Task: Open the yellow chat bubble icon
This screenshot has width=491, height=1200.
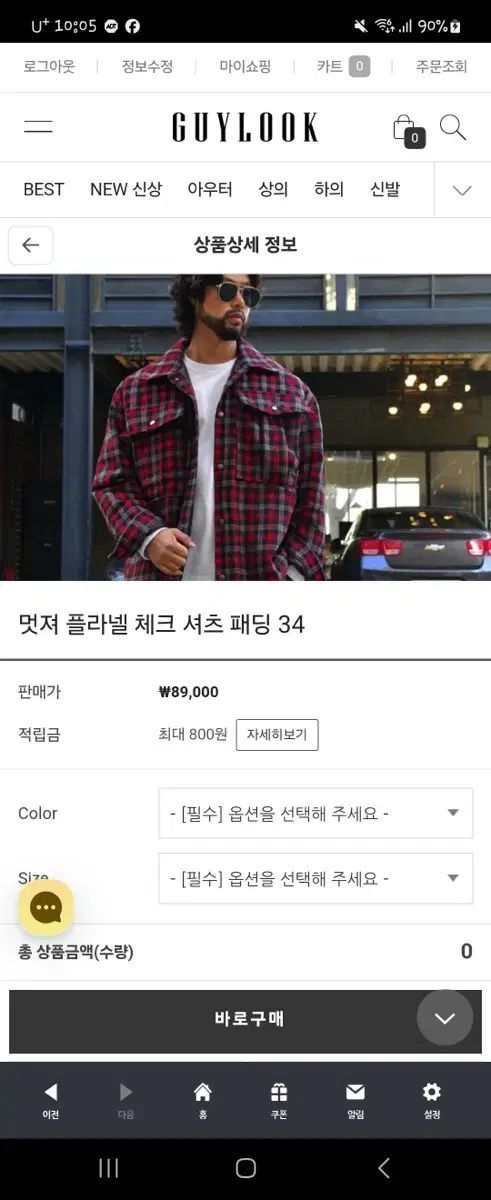Action: (x=46, y=908)
